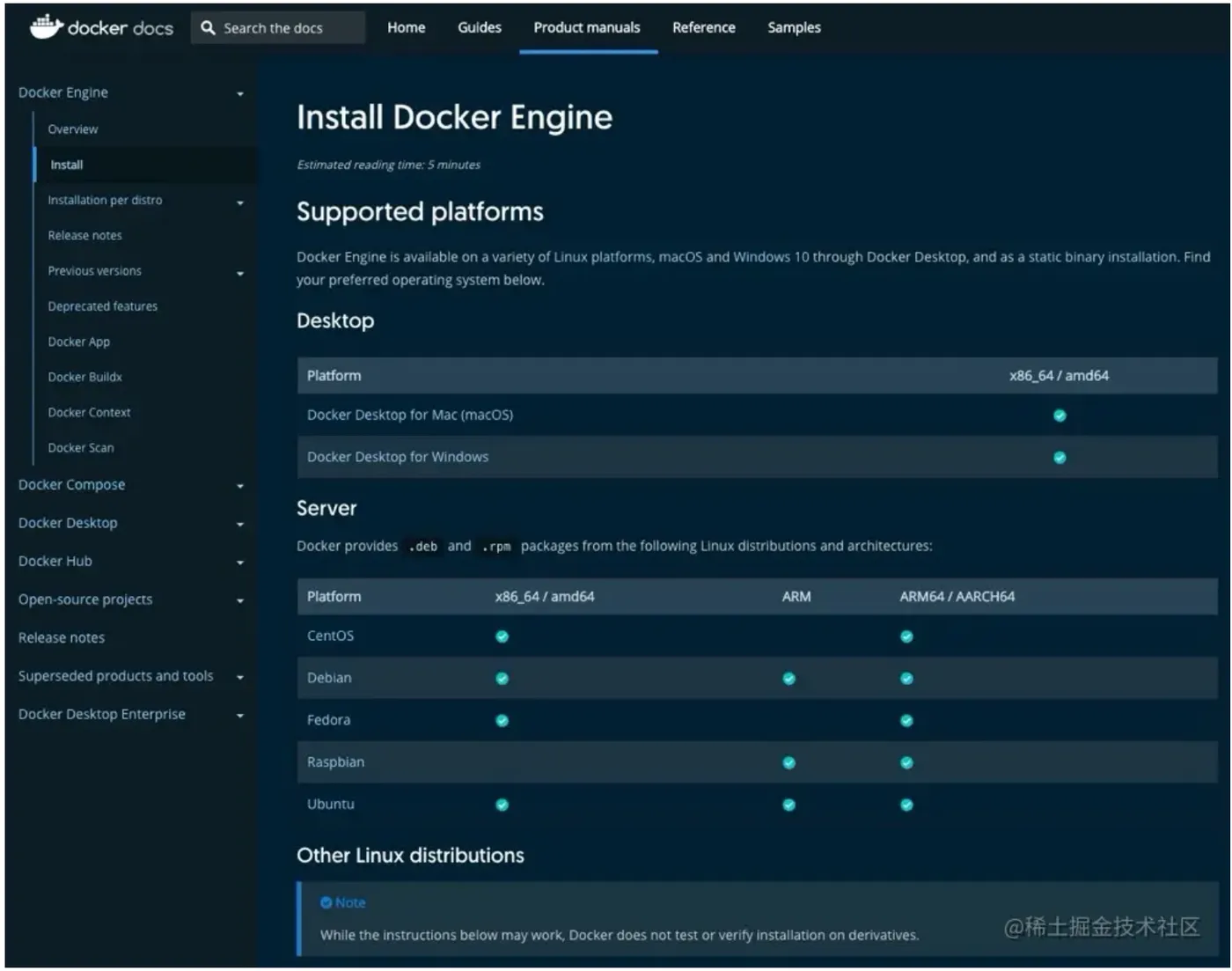This screenshot has width=1232, height=971.
Task: Open Engine Release notes sidebar link
Action: pos(85,235)
